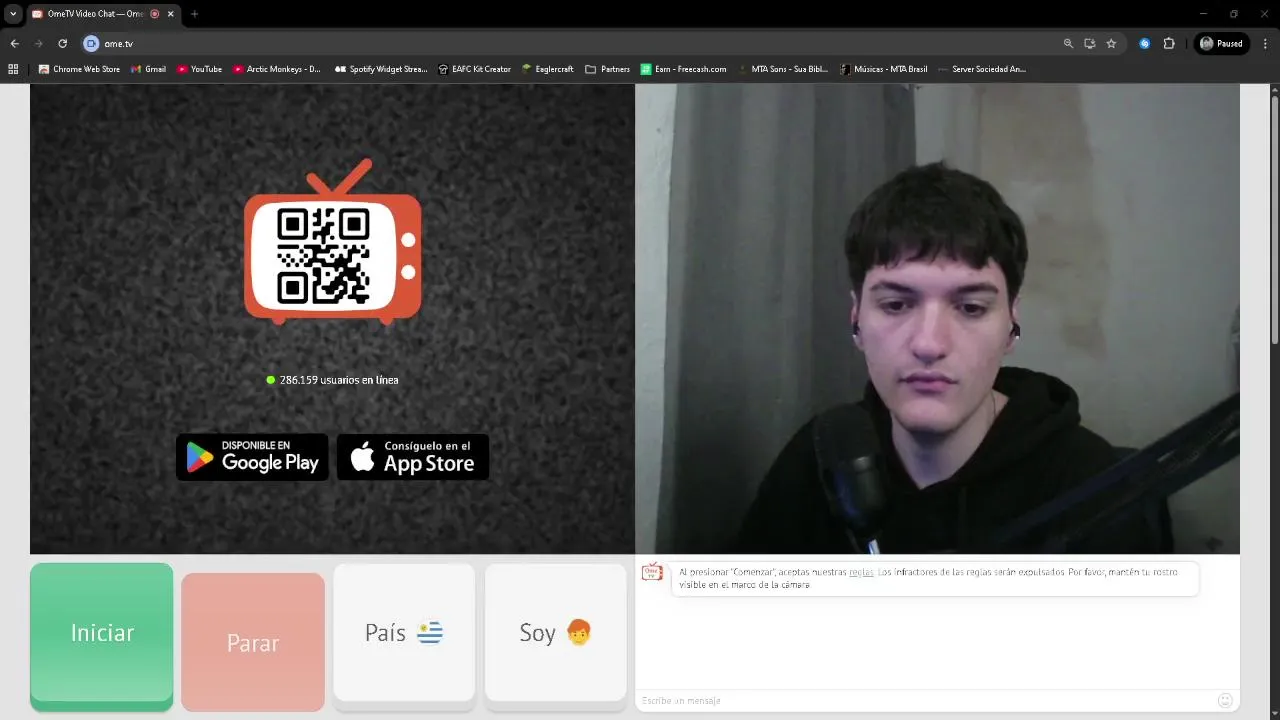
Task: Open the reglas rules link
Action: pos(861,572)
